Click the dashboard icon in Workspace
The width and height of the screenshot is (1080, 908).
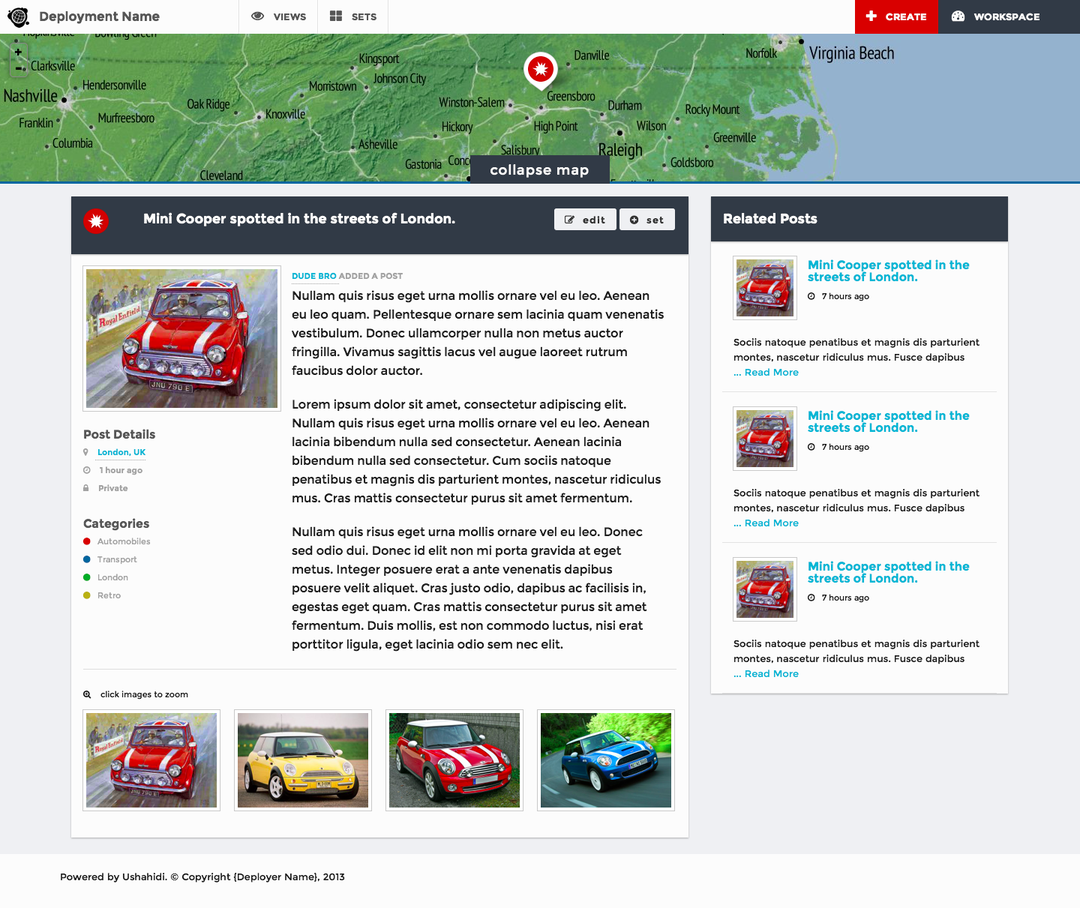[958, 16]
